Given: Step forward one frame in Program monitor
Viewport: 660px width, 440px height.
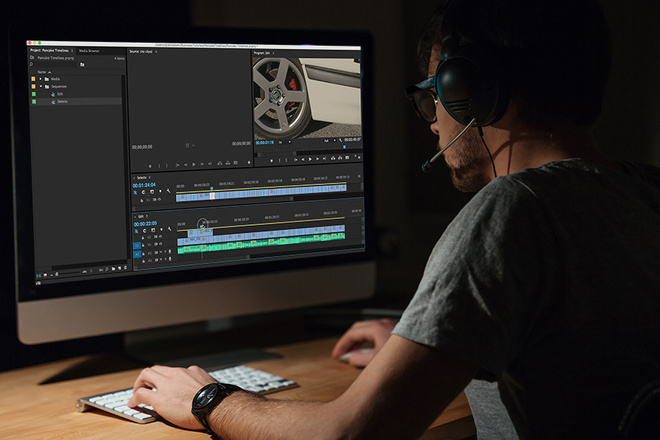Looking at the screenshot, I should (317, 159).
